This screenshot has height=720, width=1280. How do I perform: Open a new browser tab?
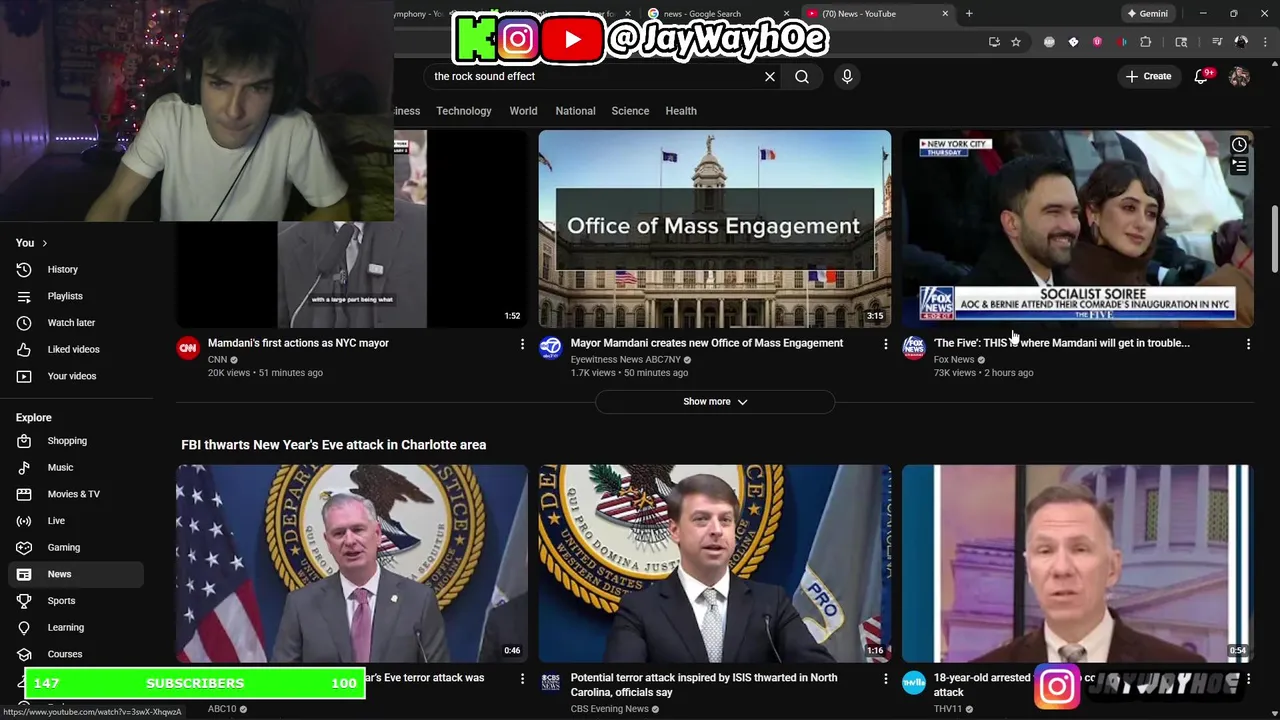click(x=969, y=14)
